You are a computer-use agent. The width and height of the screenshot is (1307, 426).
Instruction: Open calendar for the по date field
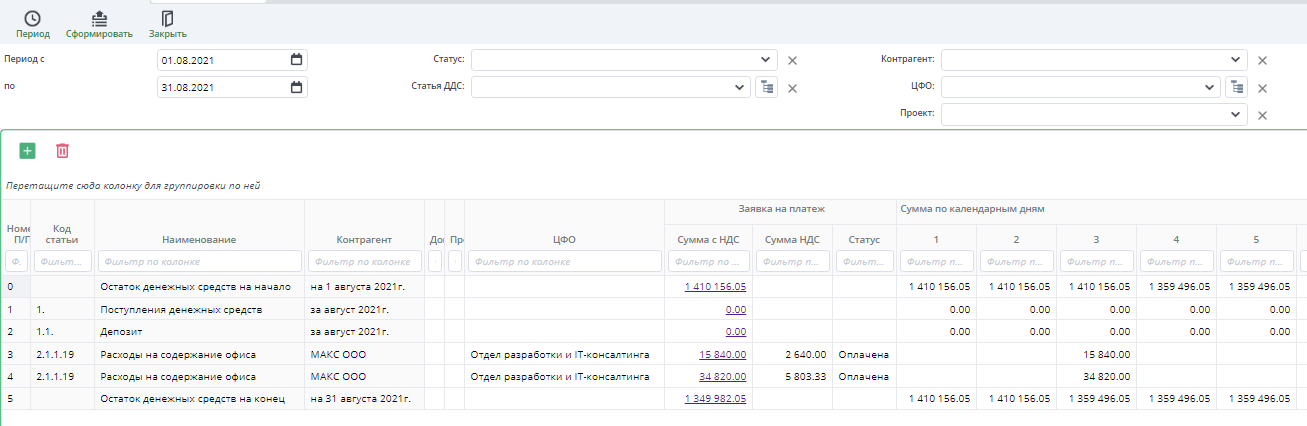296,87
